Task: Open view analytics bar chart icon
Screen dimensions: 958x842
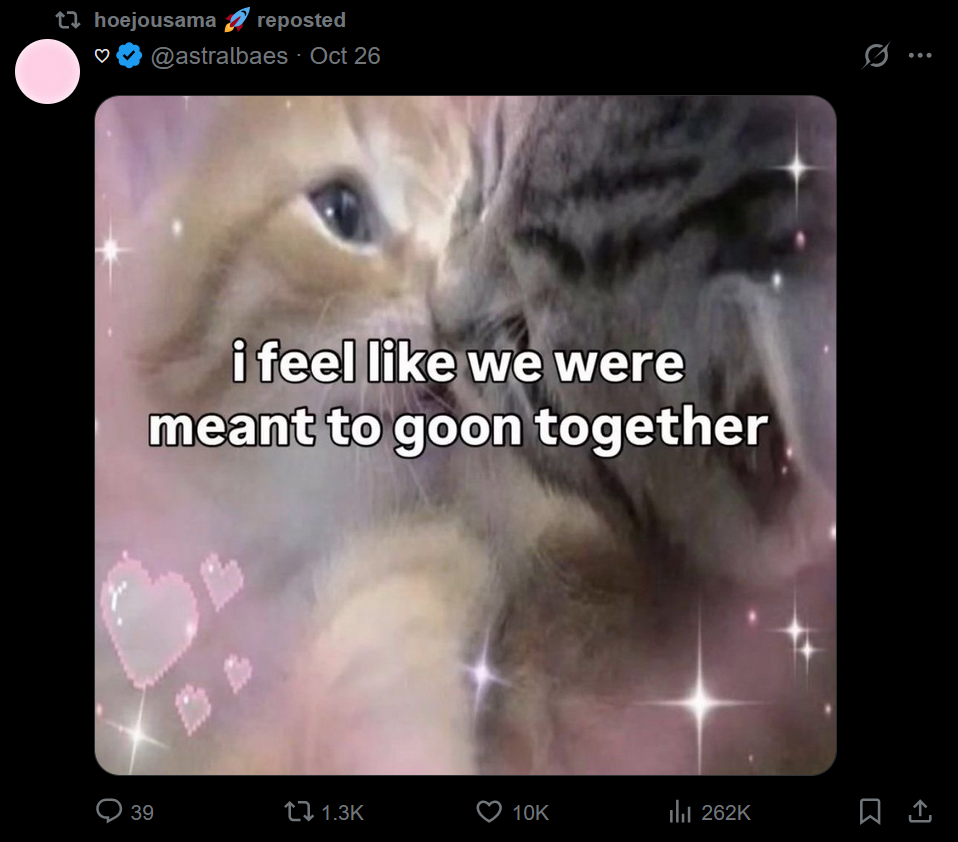Action: pos(680,812)
